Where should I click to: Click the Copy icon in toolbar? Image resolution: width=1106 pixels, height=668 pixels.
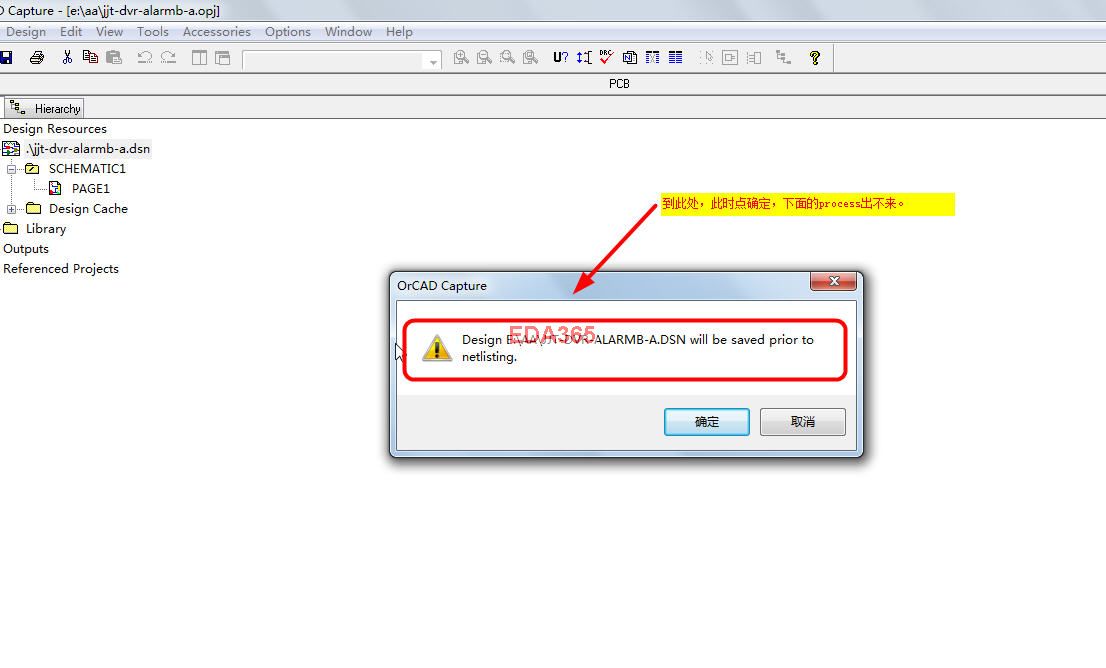(x=90, y=58)
